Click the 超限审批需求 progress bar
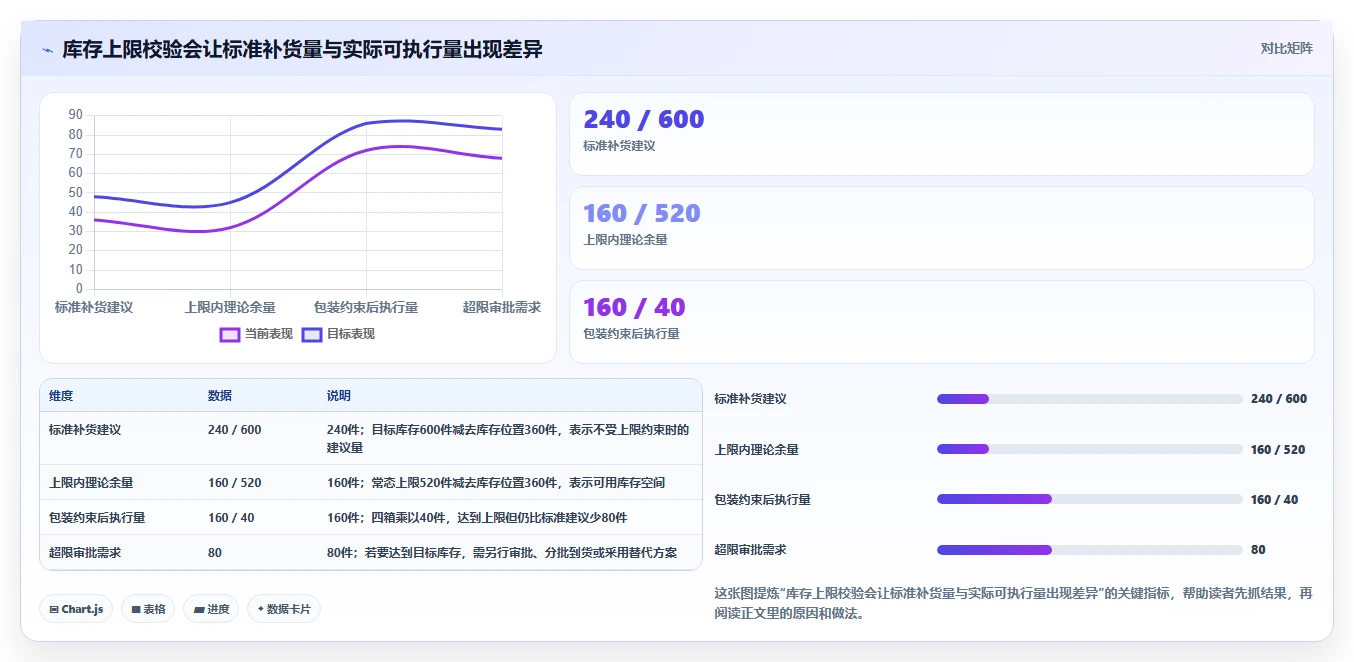 pyautogui.click(x=1090, y=550)
